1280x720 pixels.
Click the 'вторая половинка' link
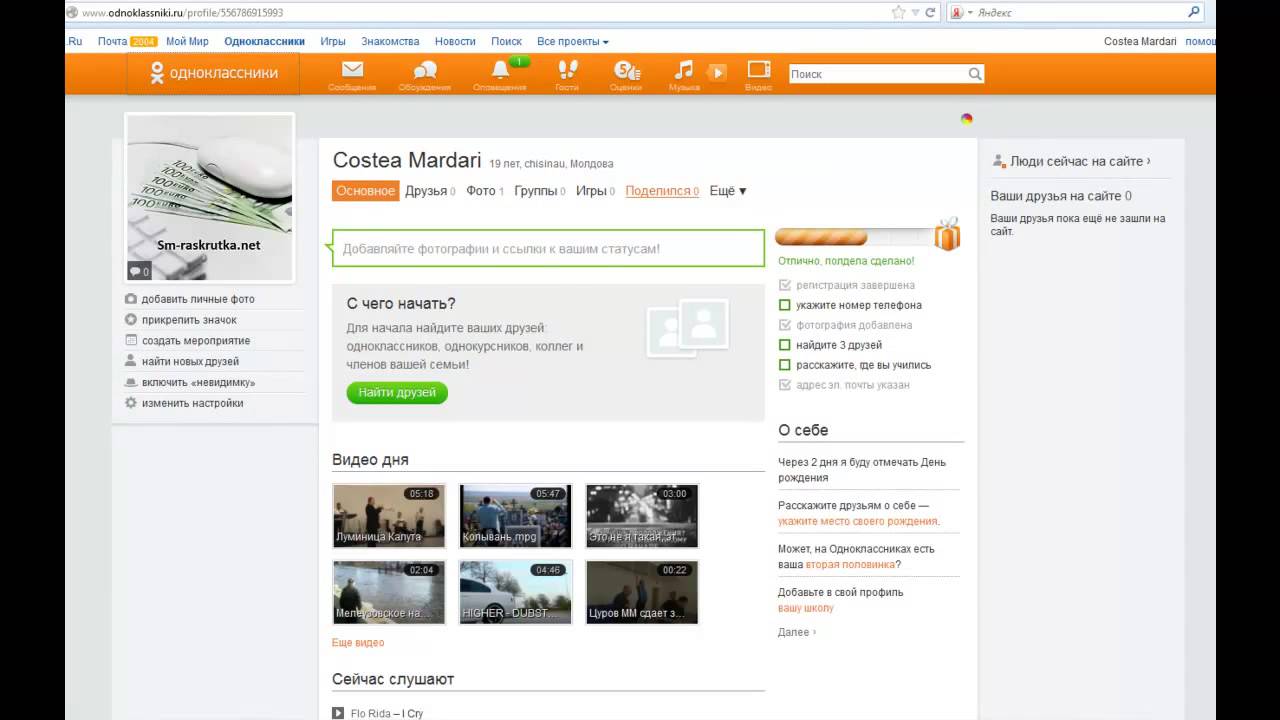pyautogui.click(x=850, y=564)
